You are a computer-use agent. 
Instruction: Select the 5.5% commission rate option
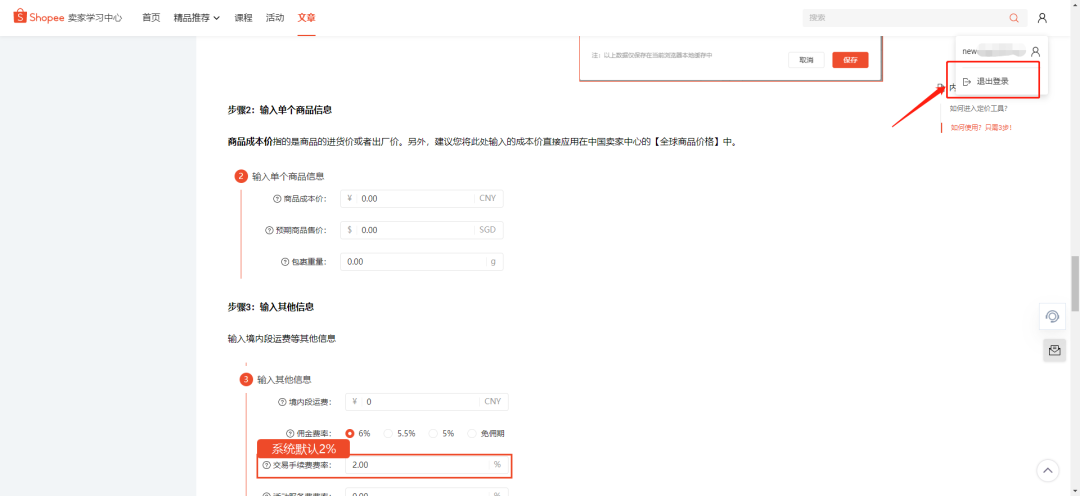388,433
